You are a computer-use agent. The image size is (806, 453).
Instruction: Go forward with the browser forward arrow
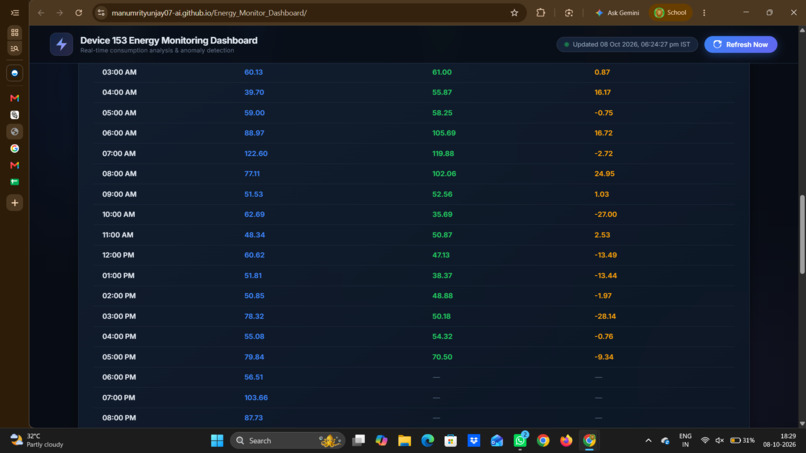tap(60, 13)
